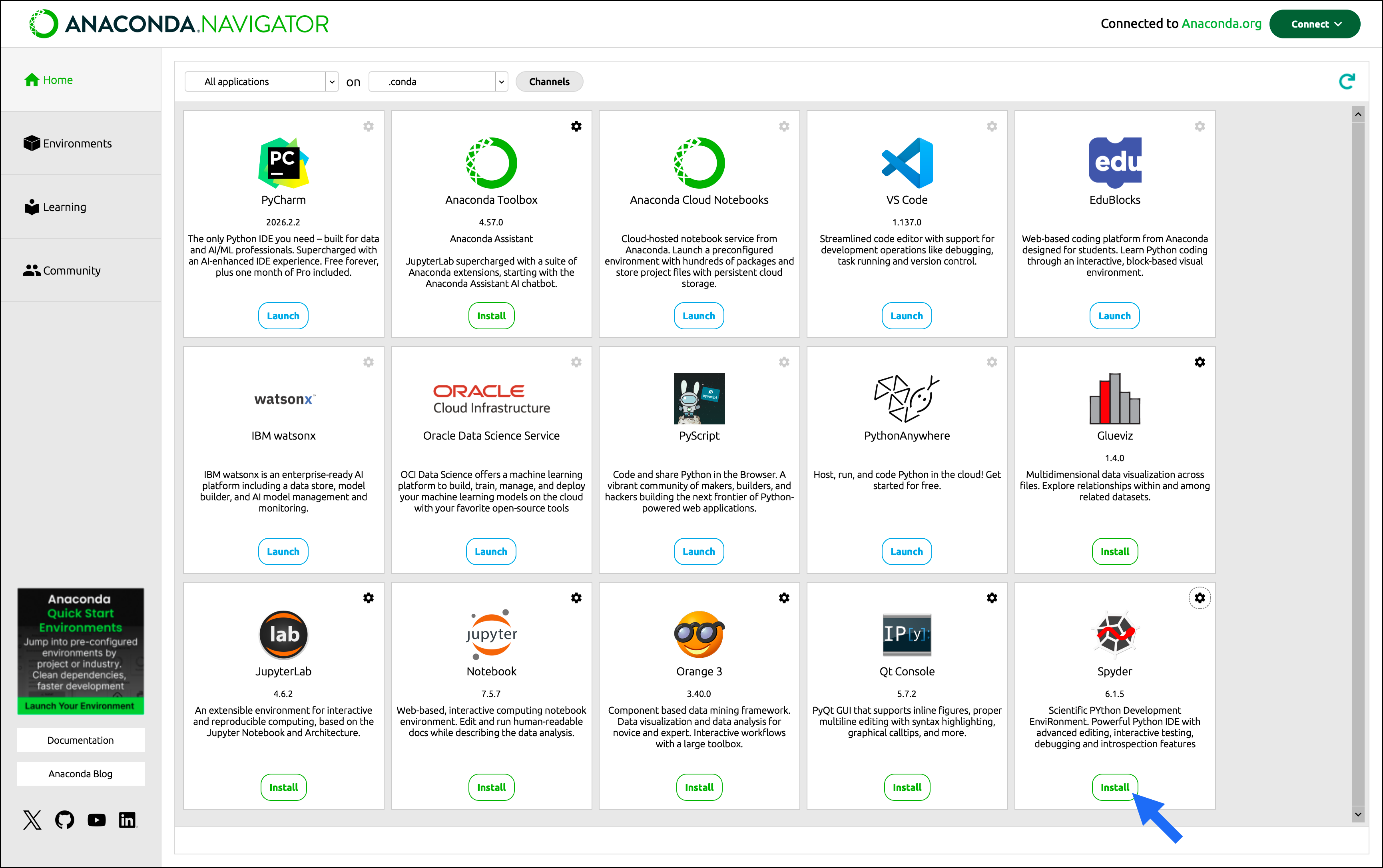Go to the Home tab
This screenshot has width=1383, height=868.
click(x=81, y=80)
